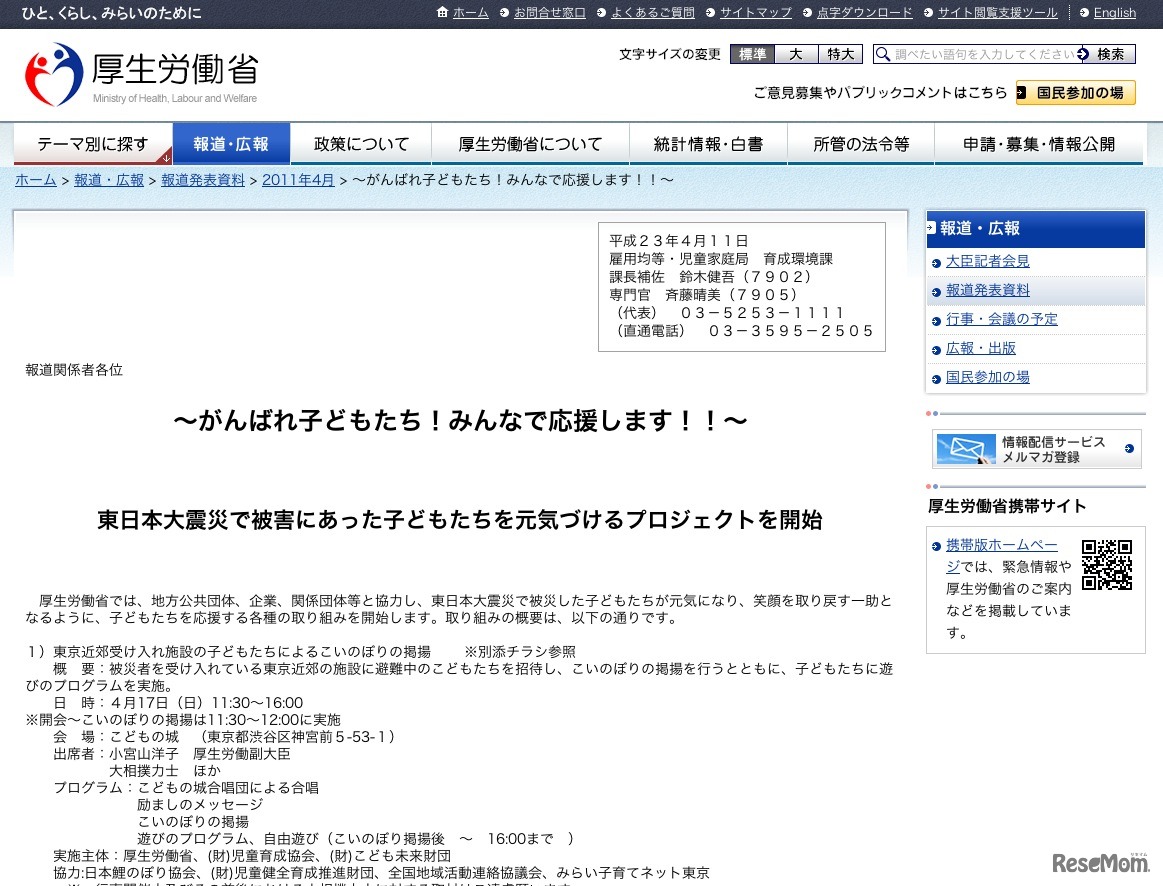Click the arrow icon before English link
Screen dimensions: 1163x886
pos(1084,13)
